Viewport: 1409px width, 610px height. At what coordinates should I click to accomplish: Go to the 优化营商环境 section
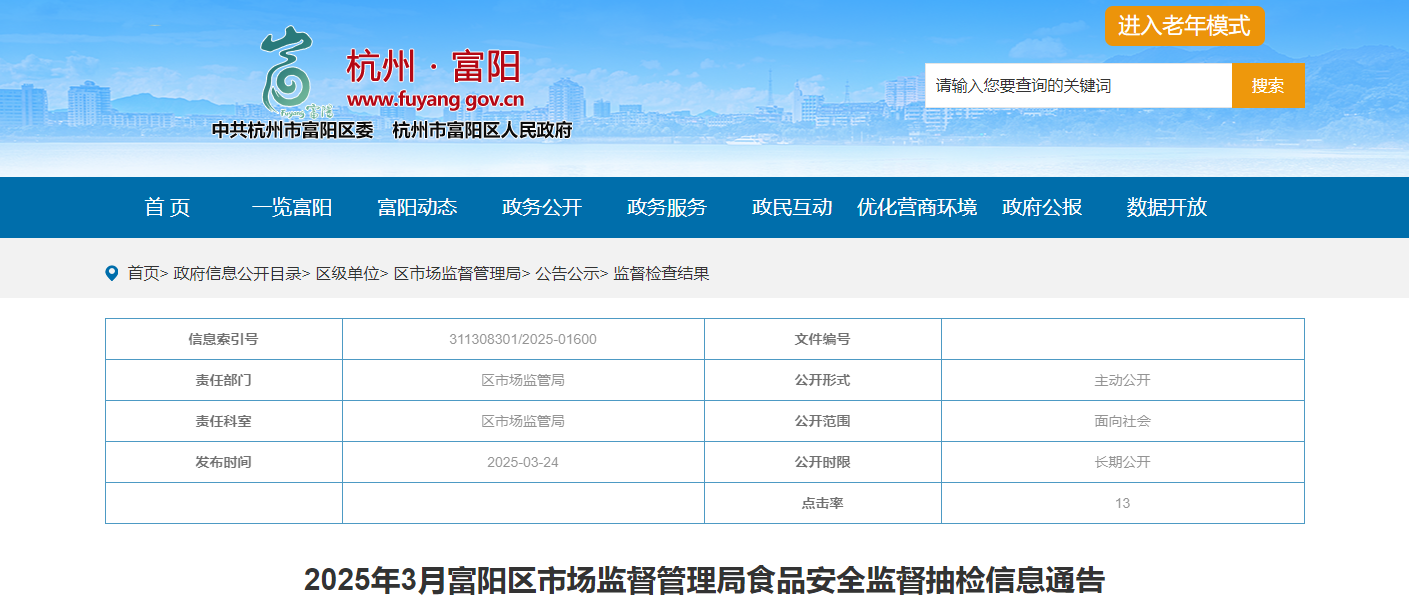click(x=917, y=207)
